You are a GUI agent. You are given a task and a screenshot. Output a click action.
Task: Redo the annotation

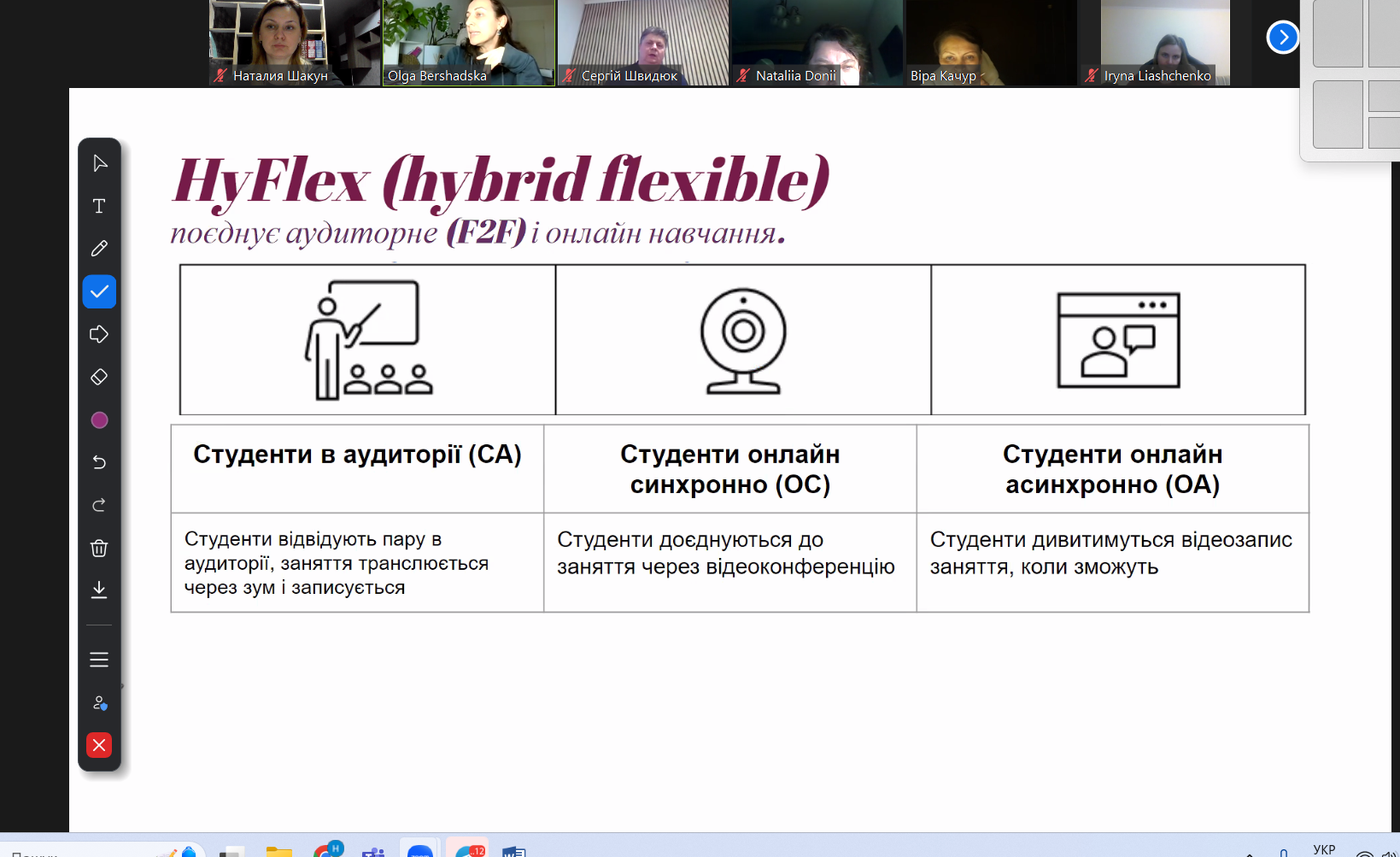pos(99,505)
